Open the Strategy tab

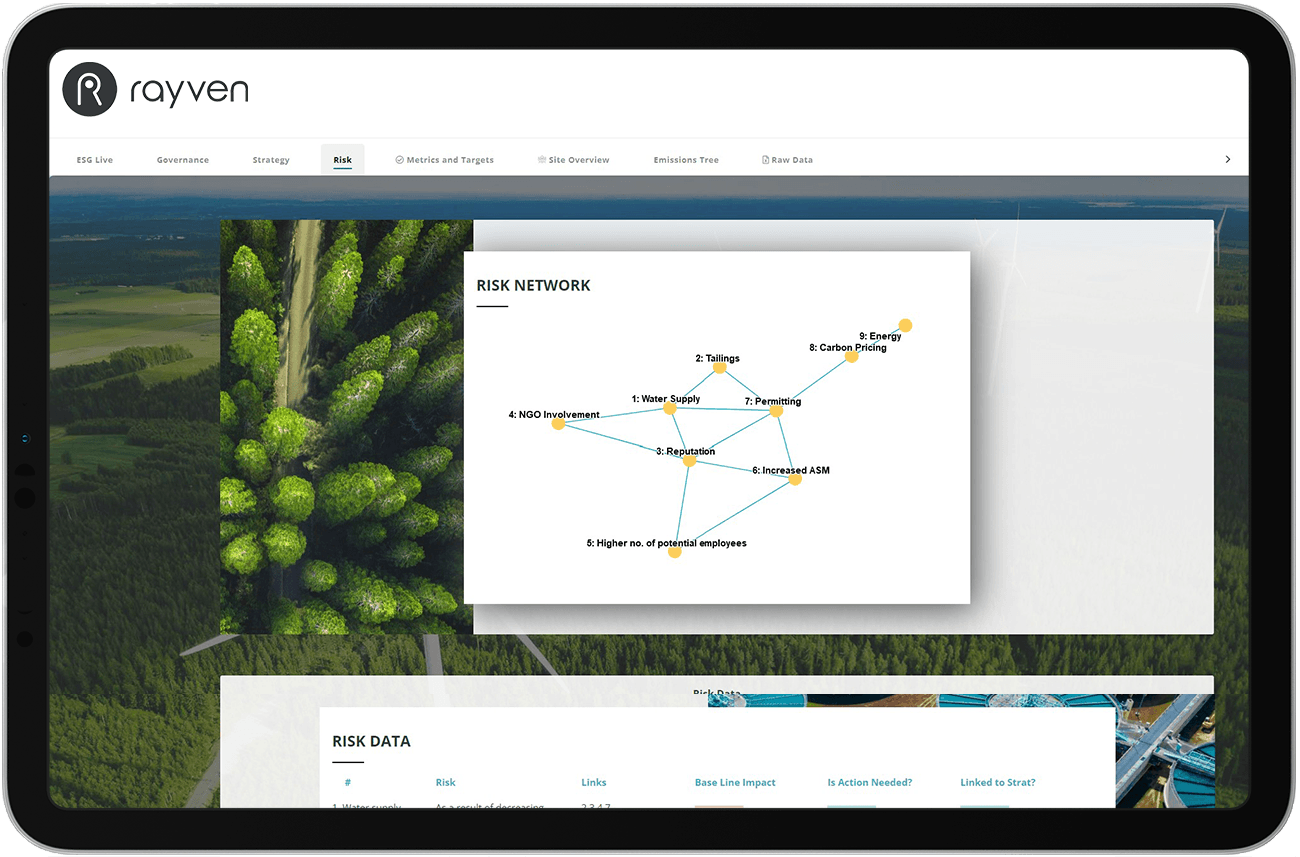[x=271, y=160]
